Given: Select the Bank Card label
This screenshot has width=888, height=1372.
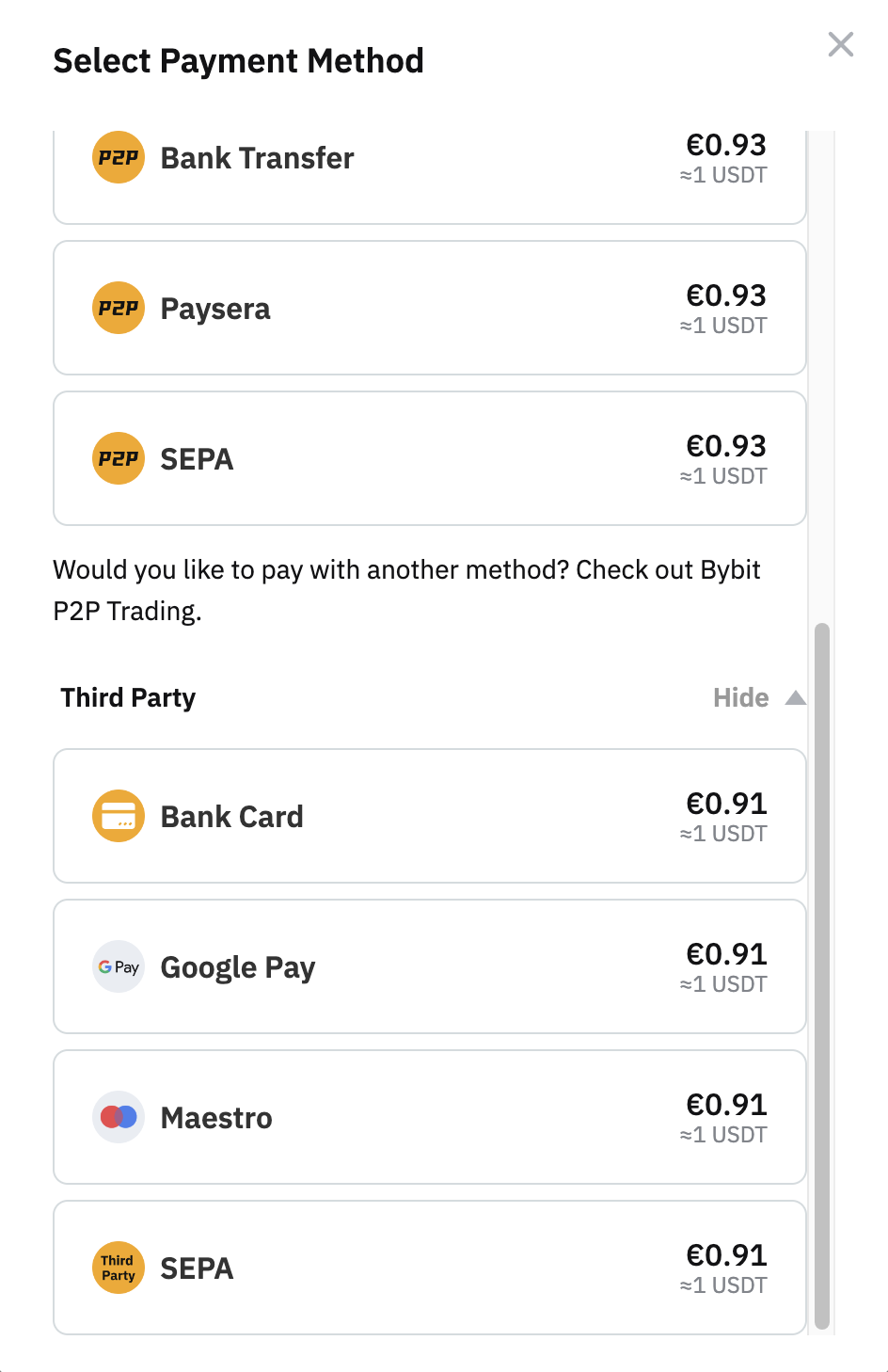Looking at the screenshot, I should tap(232, 816).
